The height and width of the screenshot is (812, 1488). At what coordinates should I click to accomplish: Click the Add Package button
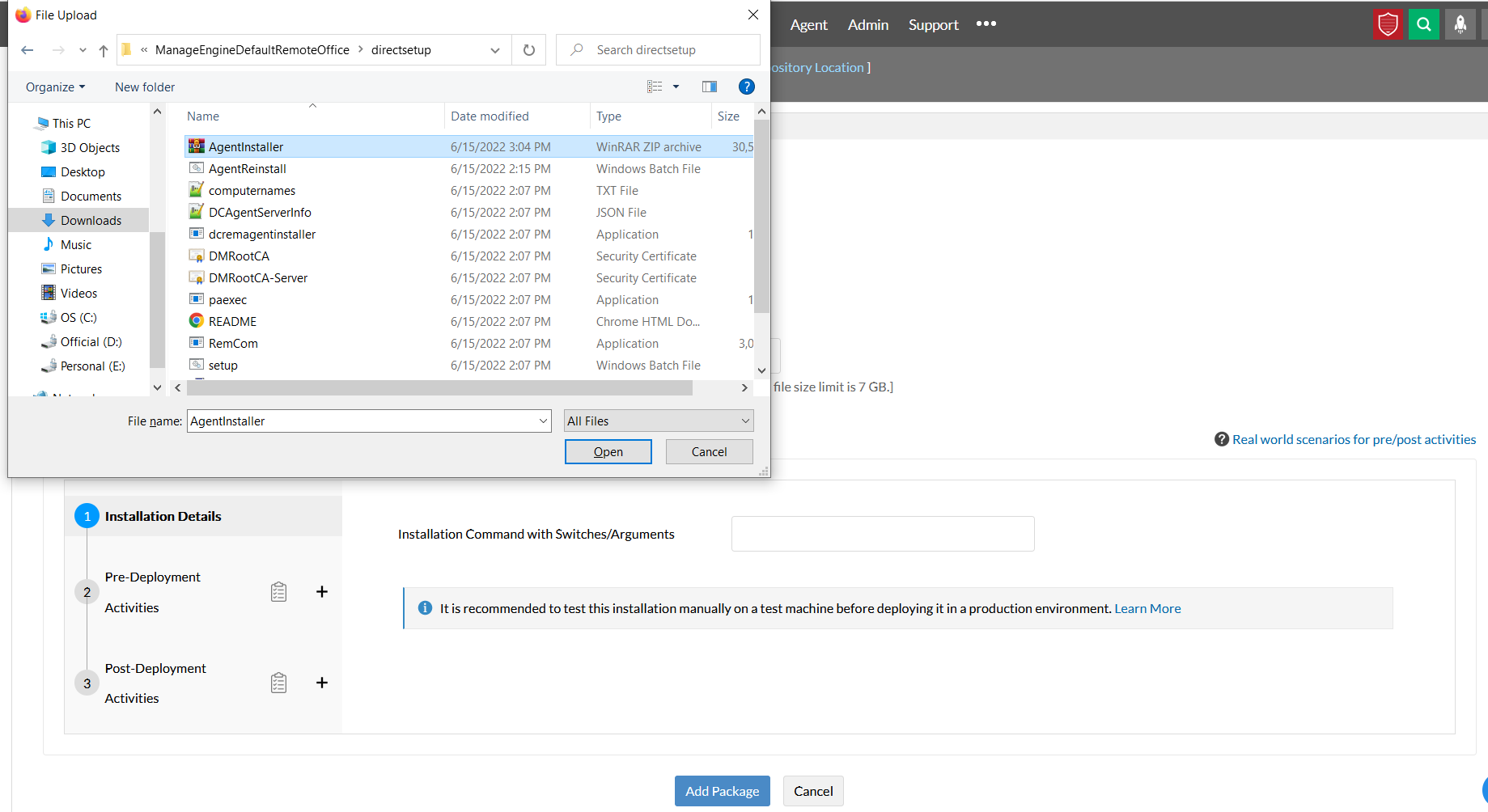[723, 791]
